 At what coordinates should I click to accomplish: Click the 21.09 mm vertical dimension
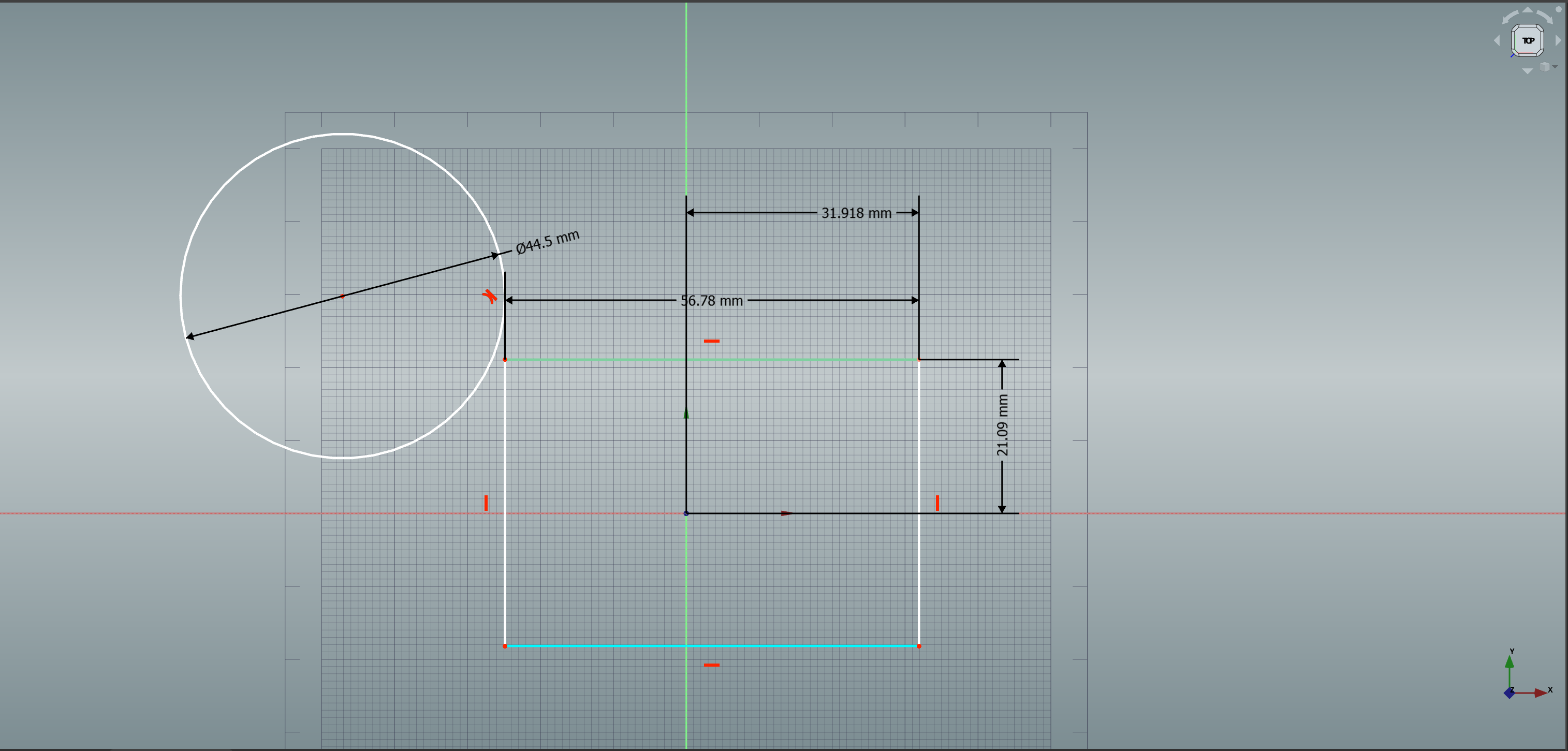[x=1003, y=425]
